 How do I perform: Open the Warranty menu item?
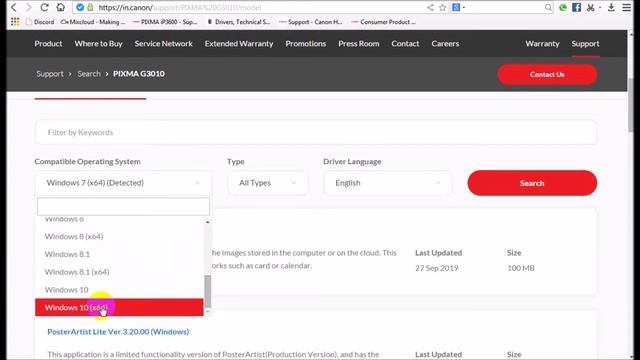click(542, 44)
